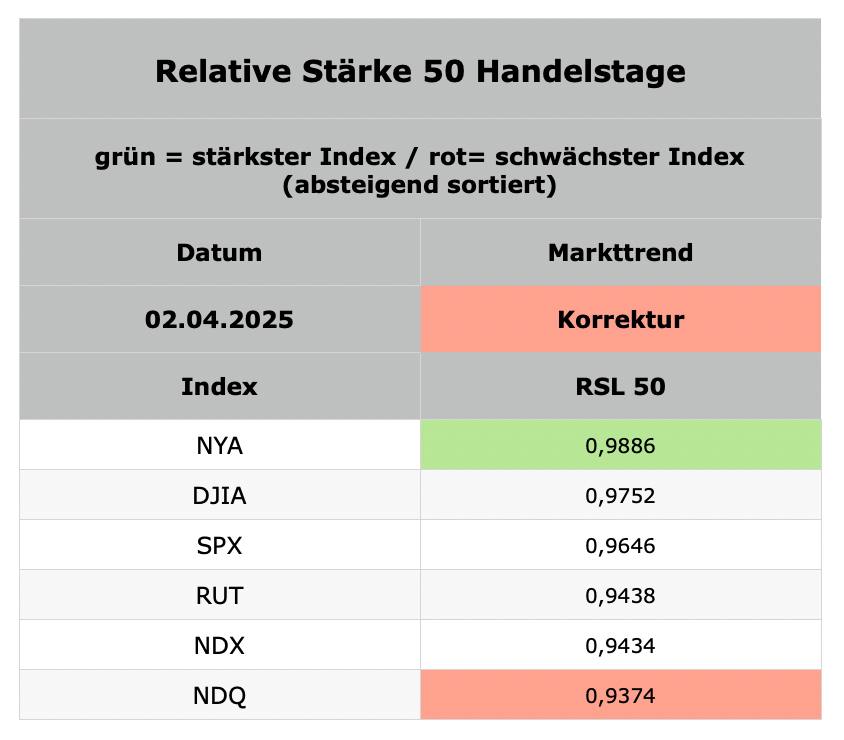The image size is (844, 740).
Task: Select the NDQ index cell
Action: (x=219, y=695)
